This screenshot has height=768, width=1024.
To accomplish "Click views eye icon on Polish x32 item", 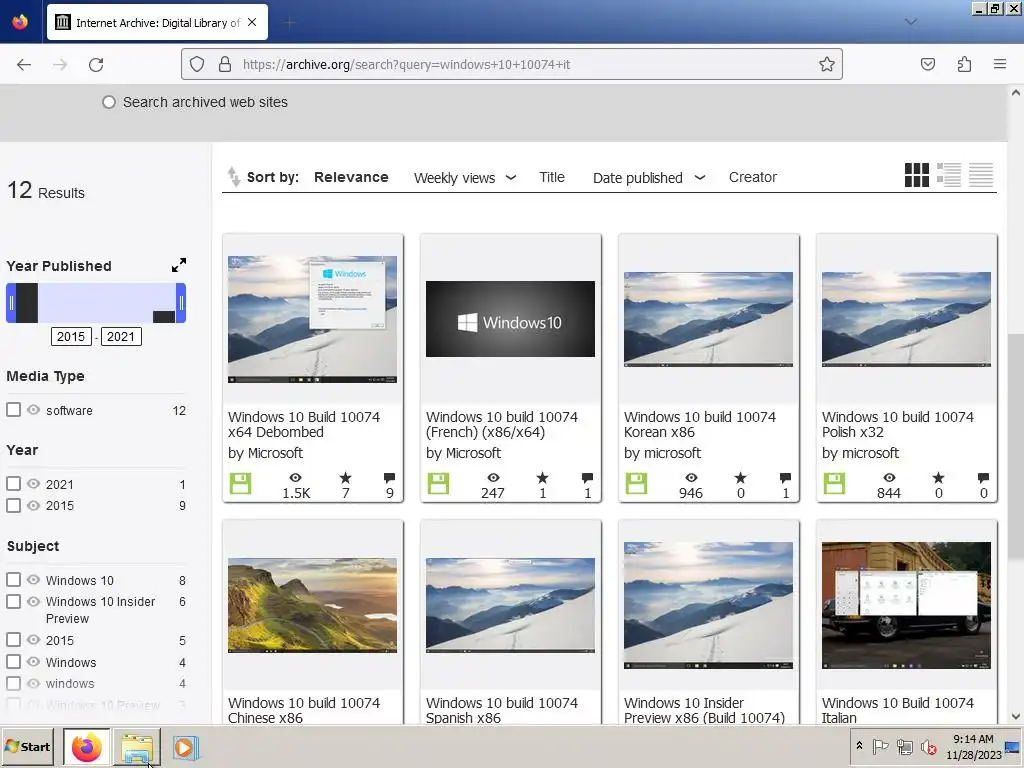I will tap(889, 478).
